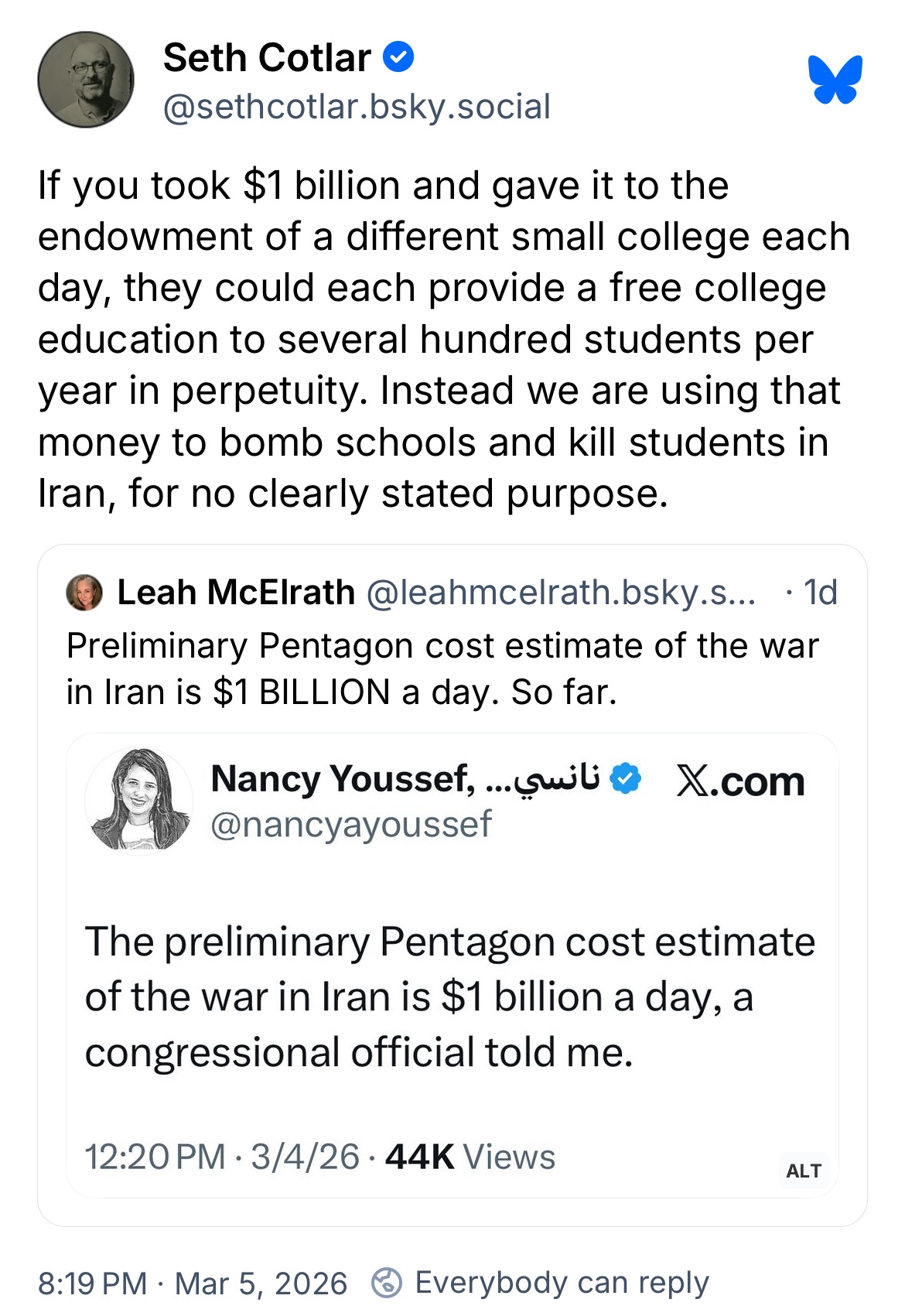The image size is (905, 1316).
Task: Click Leah McElrath's small avatar
Action: [x=84, y=593]
